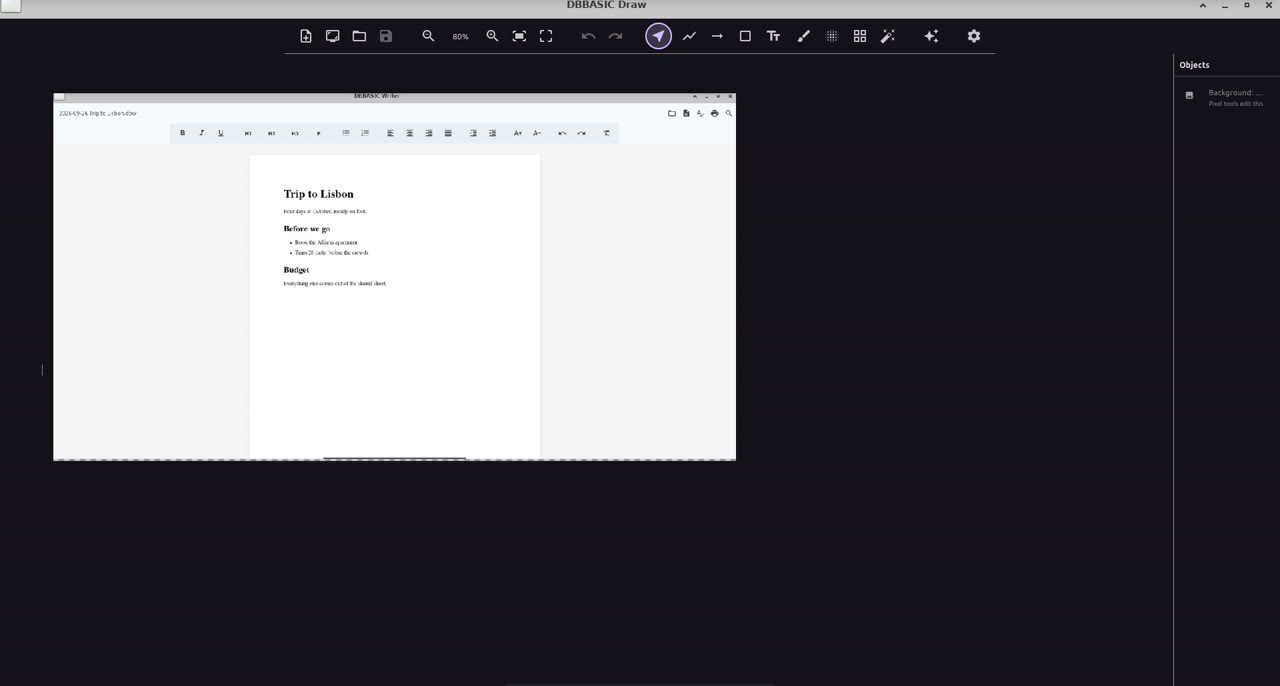
Task: Open the four-squares arrange options
Action: [x=859, y=36]
